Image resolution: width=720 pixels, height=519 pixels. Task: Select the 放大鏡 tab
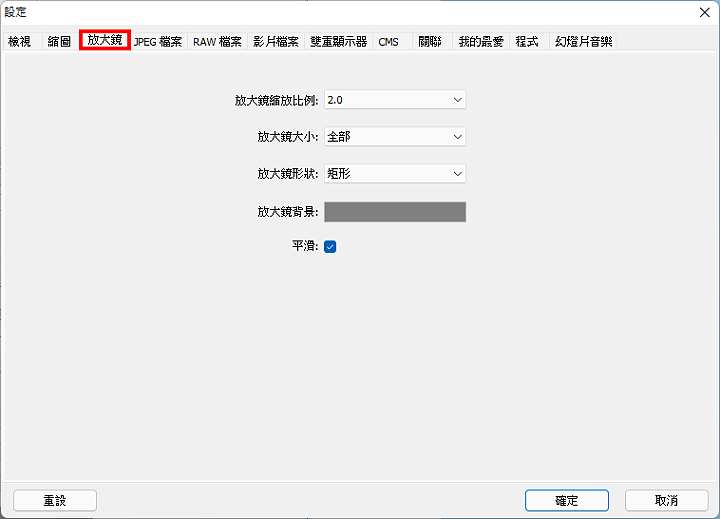105,40
